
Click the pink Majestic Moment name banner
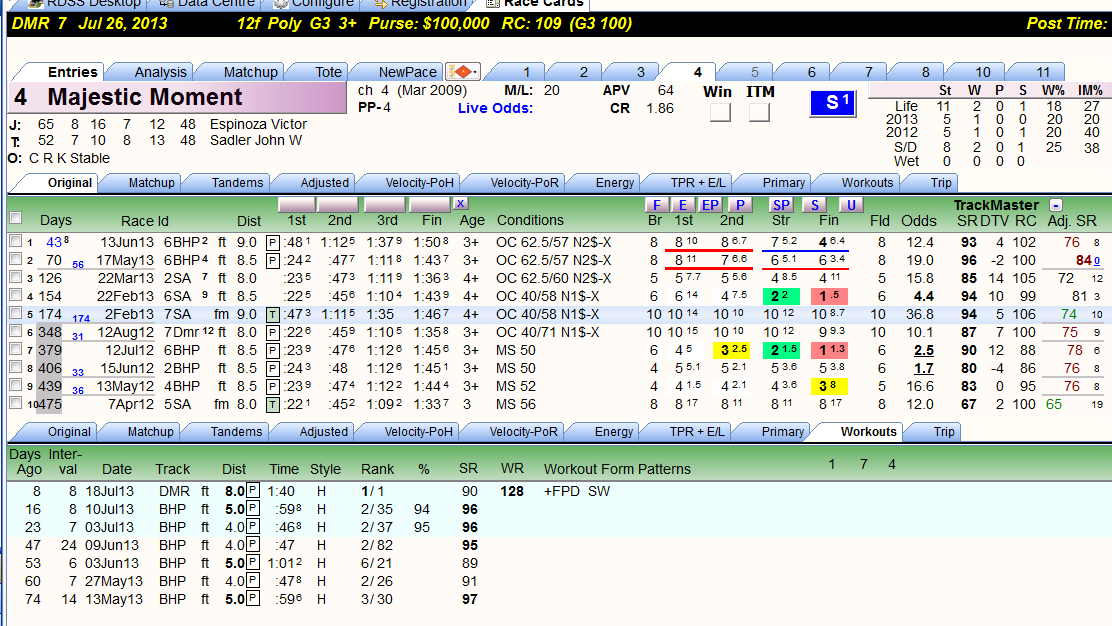pos(177,97)
